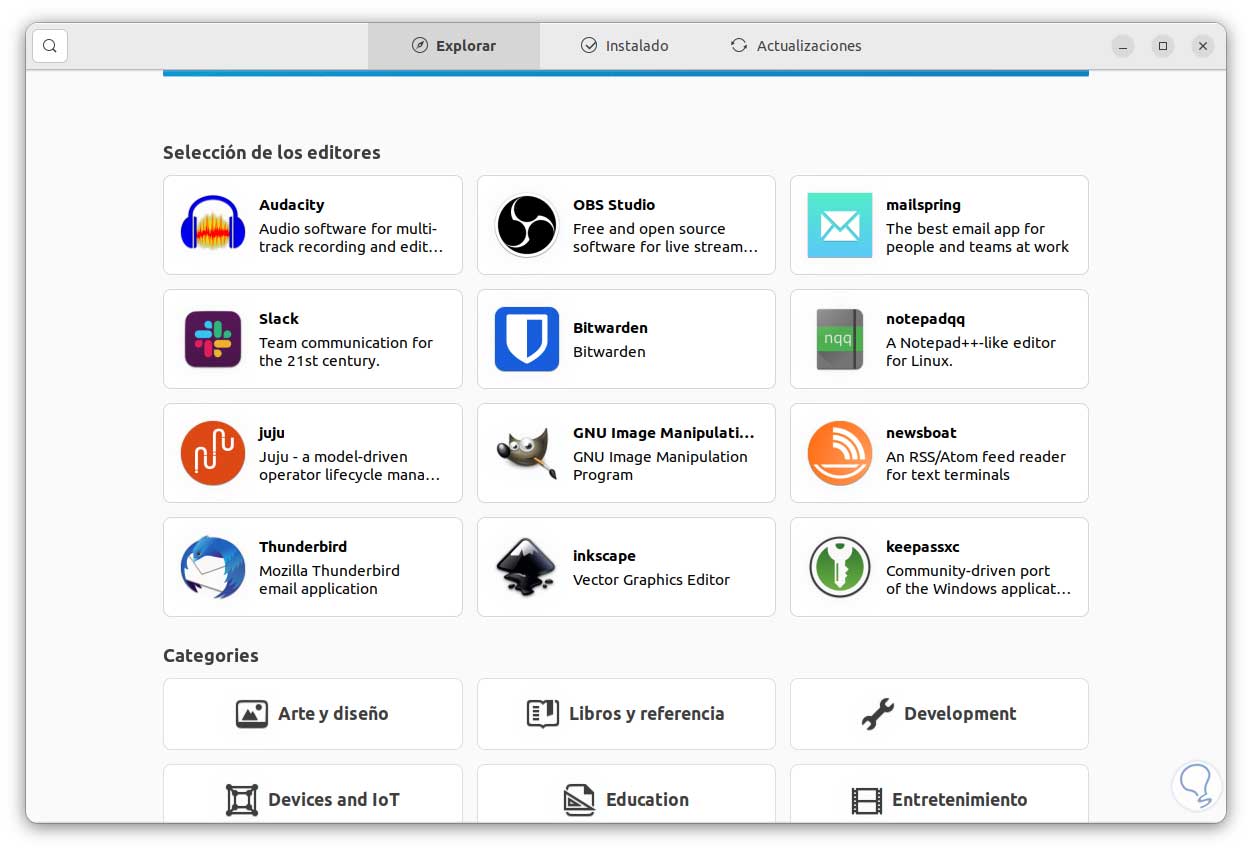Open the Audacity app title
The width and height of the screenshot is (1252, 852).
(292, 205)
